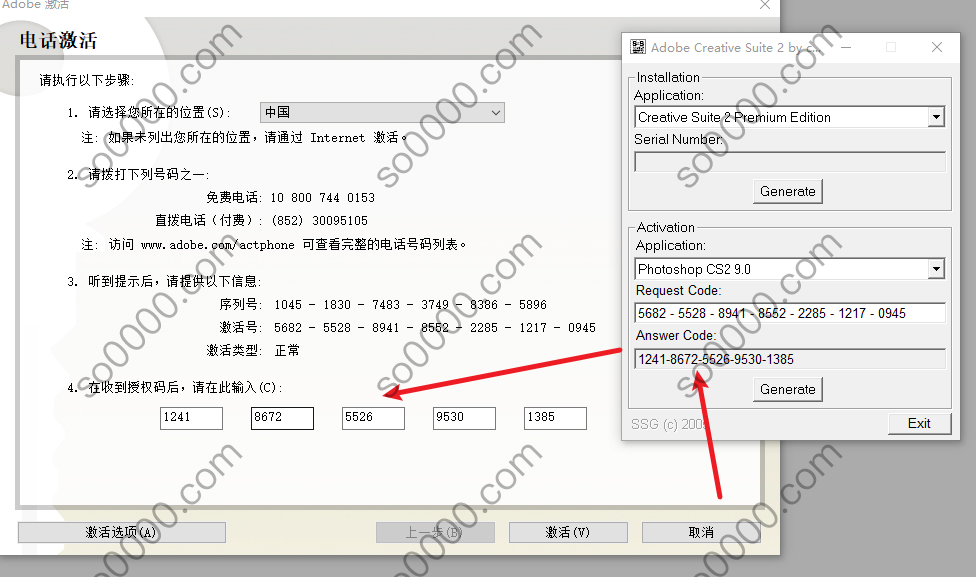976x577 pixels.
Task: Click the keygen window title icon
Action: click(637, 47)
